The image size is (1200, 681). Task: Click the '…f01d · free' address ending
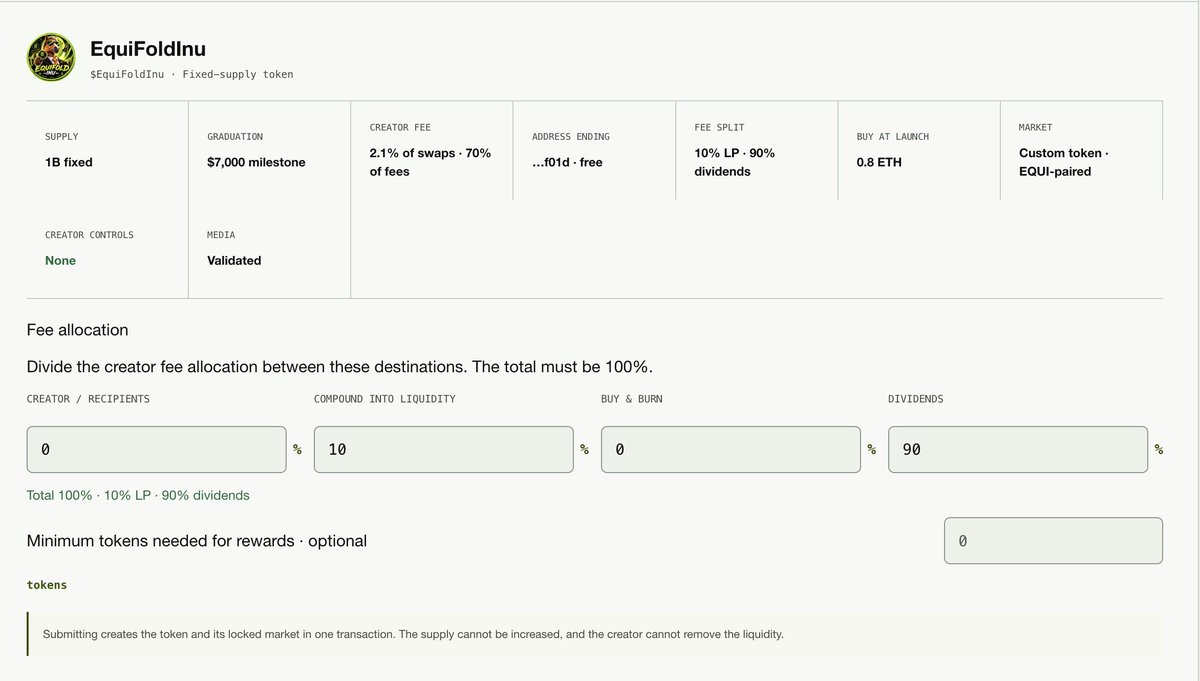pyautogui.click(x=567, y=162)
